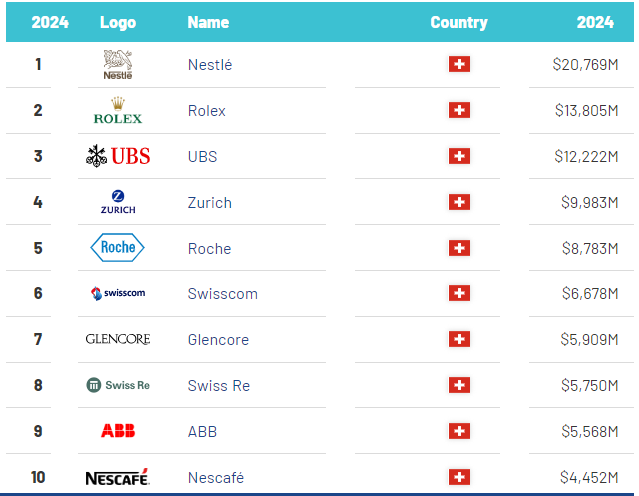
Task: Click the Swisscom logo
Action: pos(118,294)
